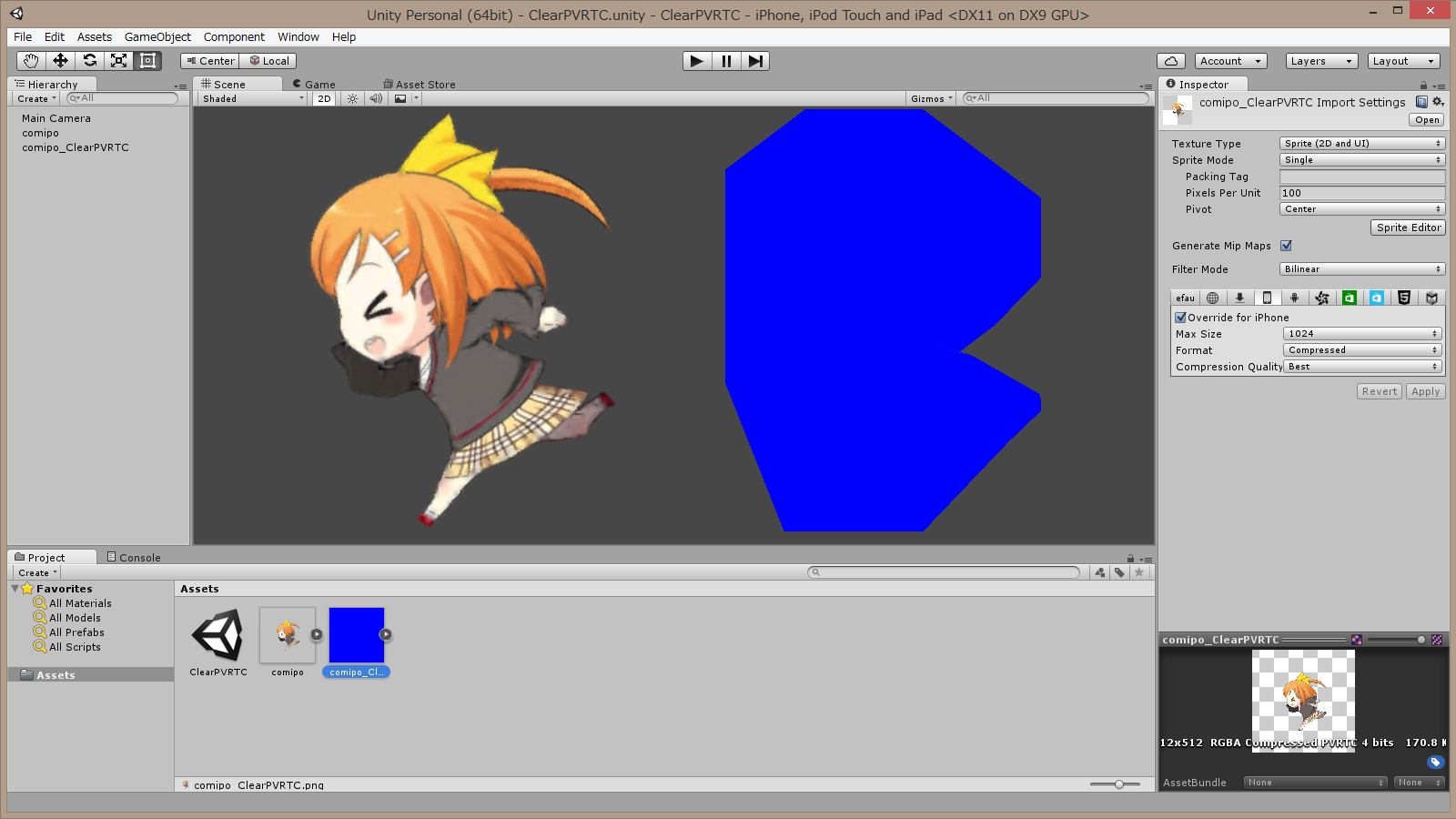This screenshot has height=819, width=1456.
Task: Select the Android platform tab icon
Action: click(x=1294, y=298)
